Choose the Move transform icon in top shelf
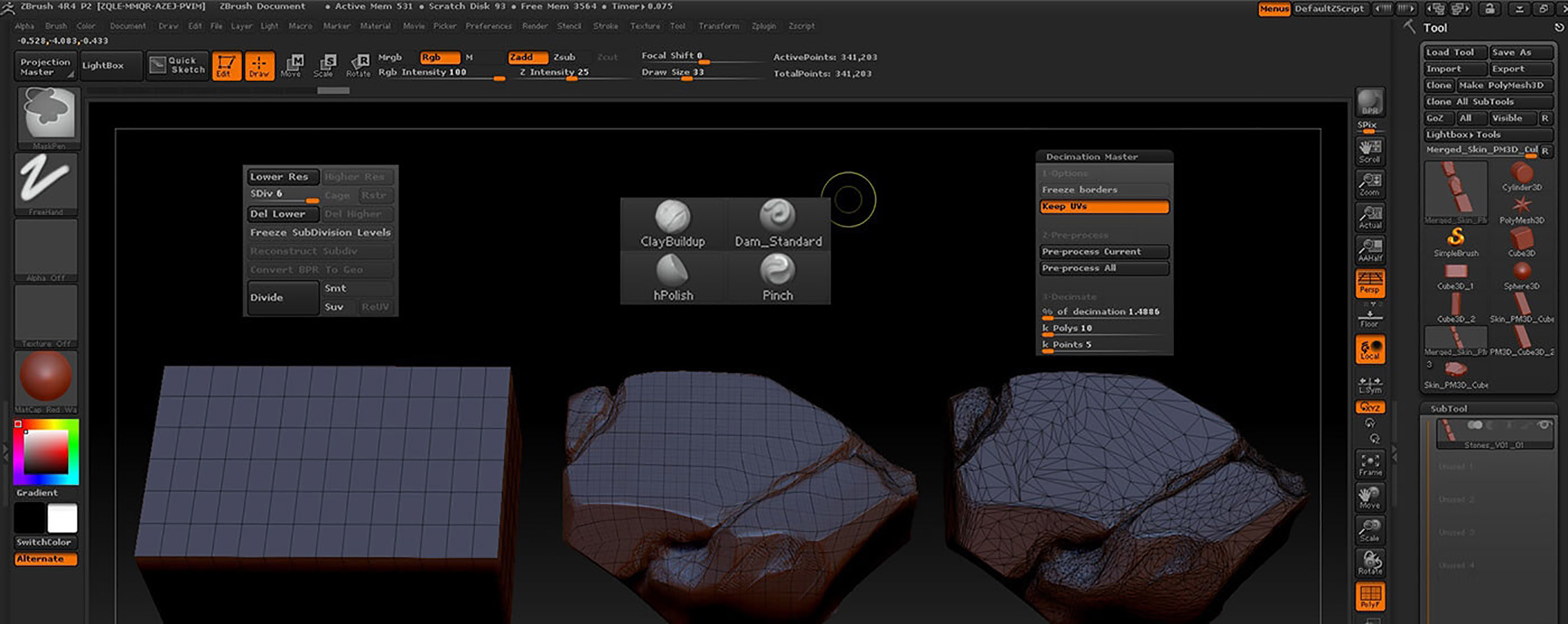Screen dimensions: 1568x624 [x=292, y=66]
